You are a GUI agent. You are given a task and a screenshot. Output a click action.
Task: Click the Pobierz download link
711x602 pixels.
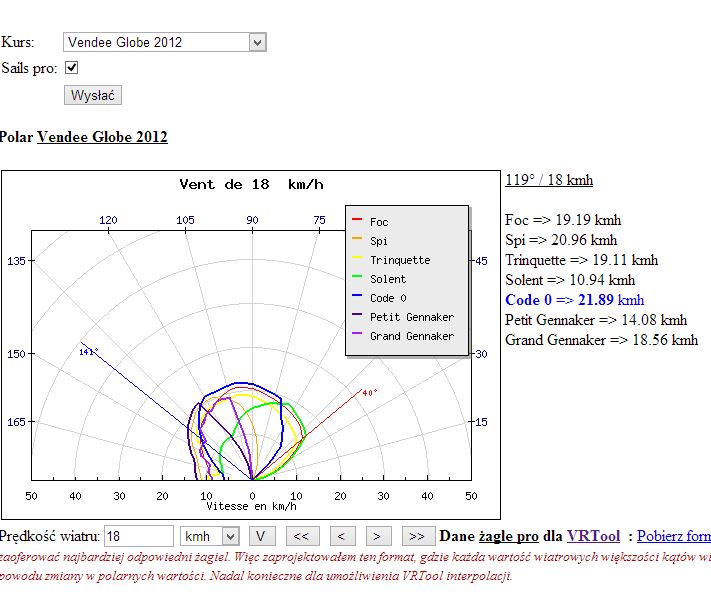tap(673, 536)
